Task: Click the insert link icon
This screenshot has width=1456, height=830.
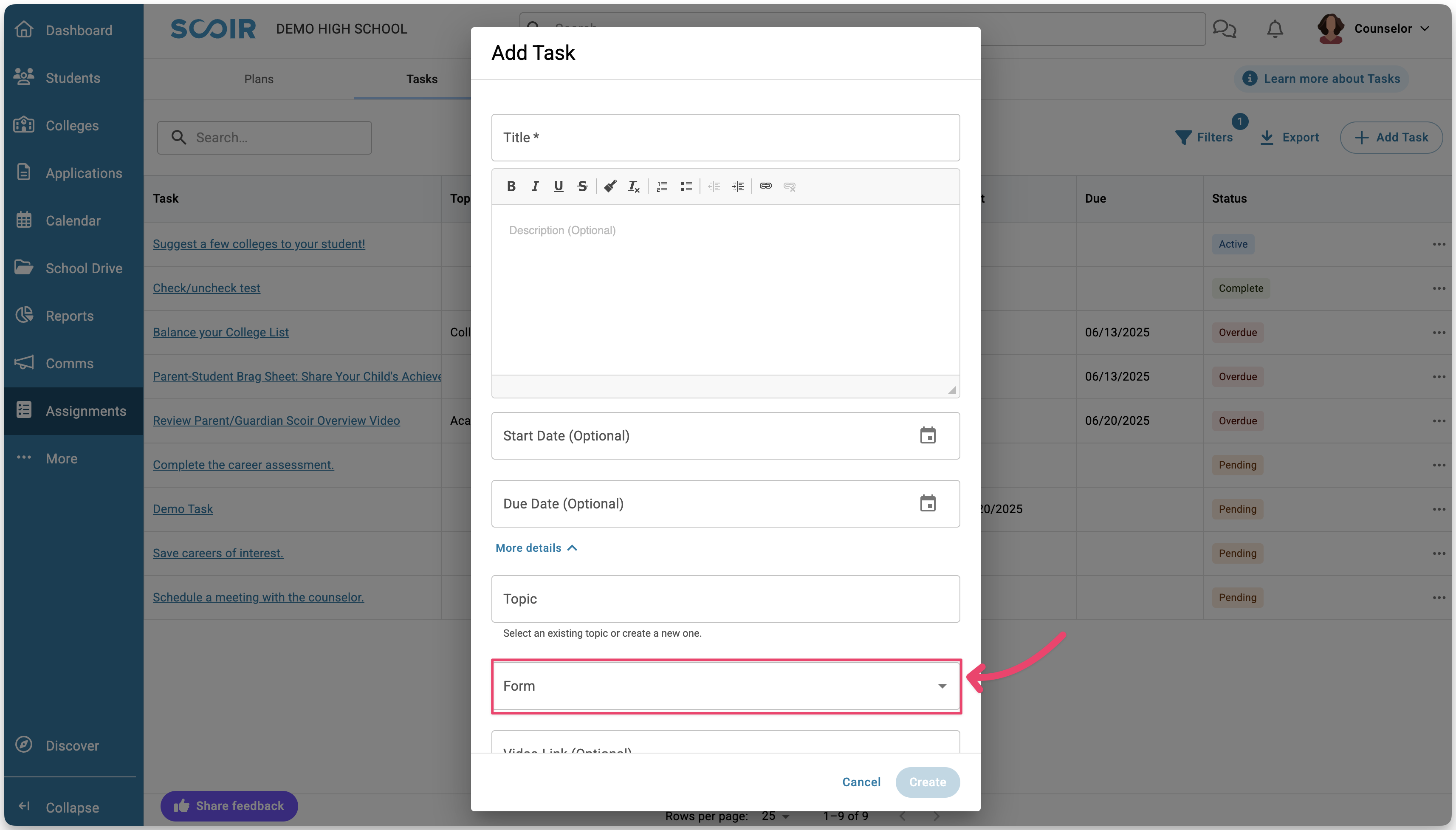Action: point(765,186)
